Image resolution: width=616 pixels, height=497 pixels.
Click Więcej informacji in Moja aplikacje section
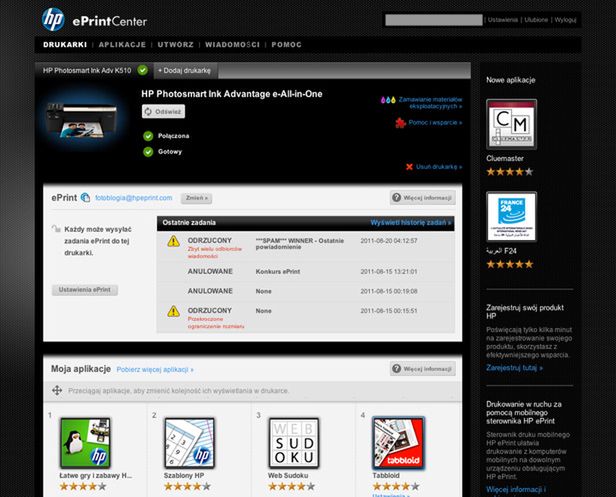tap(423, 369)
